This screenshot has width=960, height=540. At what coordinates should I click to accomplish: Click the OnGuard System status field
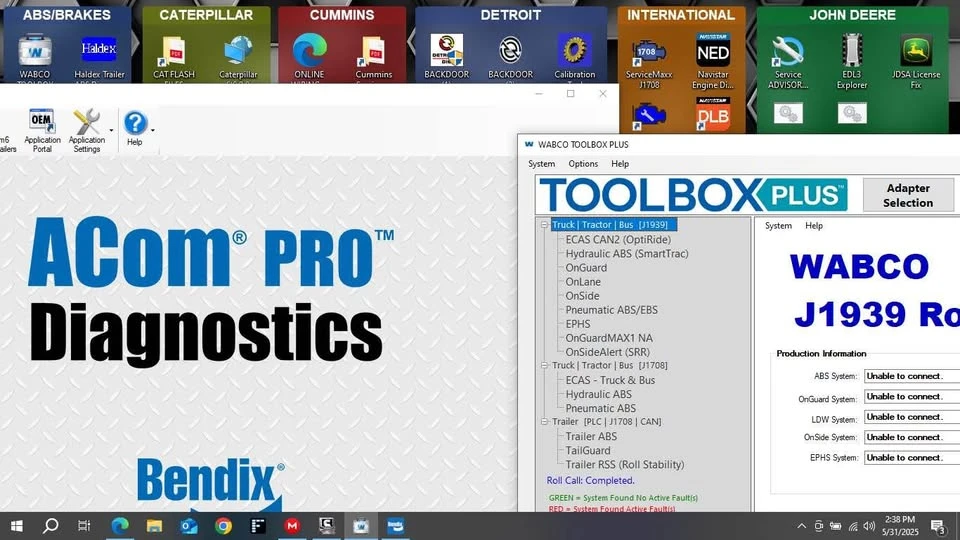912,397
